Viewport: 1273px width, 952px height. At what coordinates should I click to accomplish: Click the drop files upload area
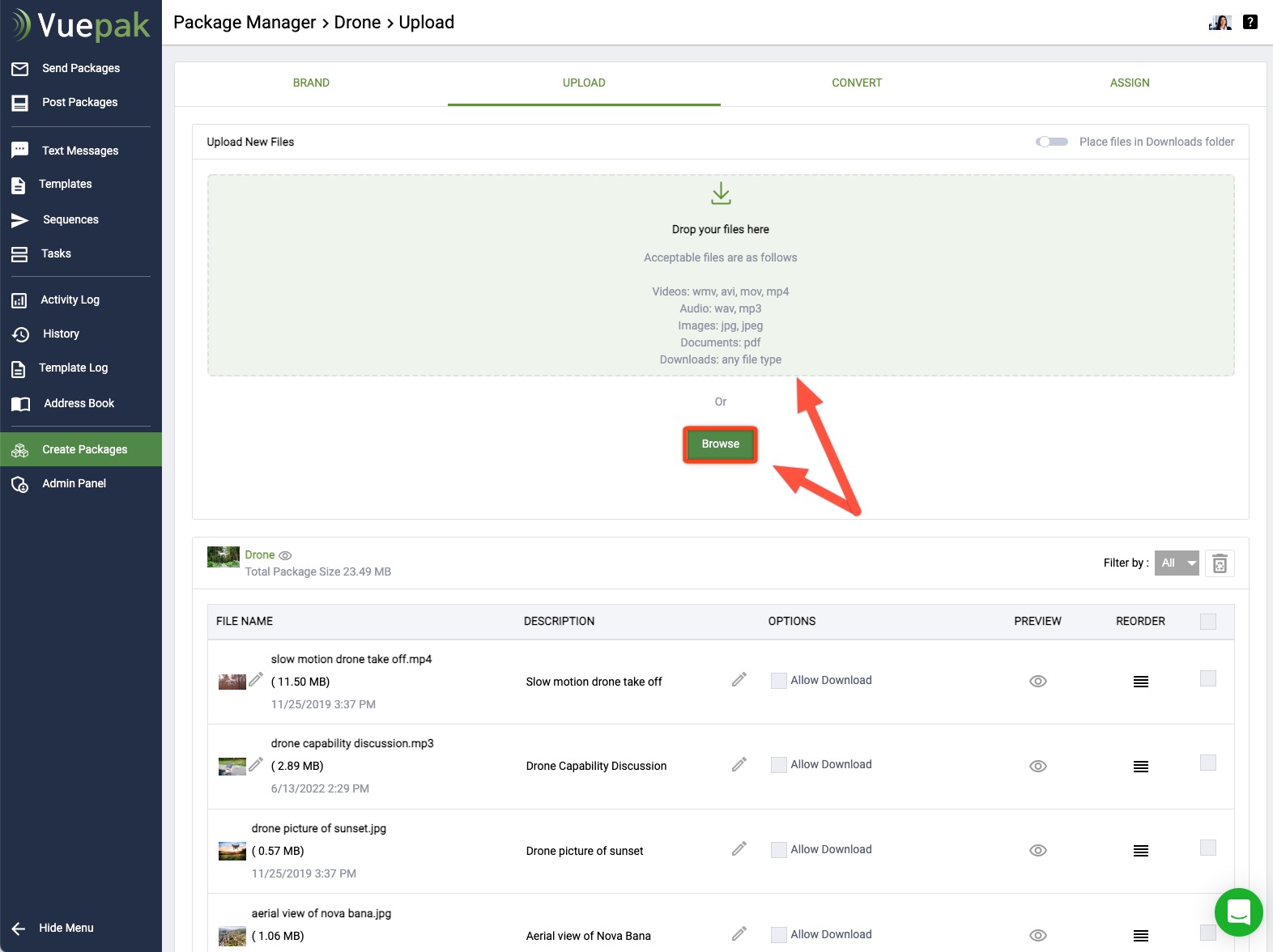point(720,275)
